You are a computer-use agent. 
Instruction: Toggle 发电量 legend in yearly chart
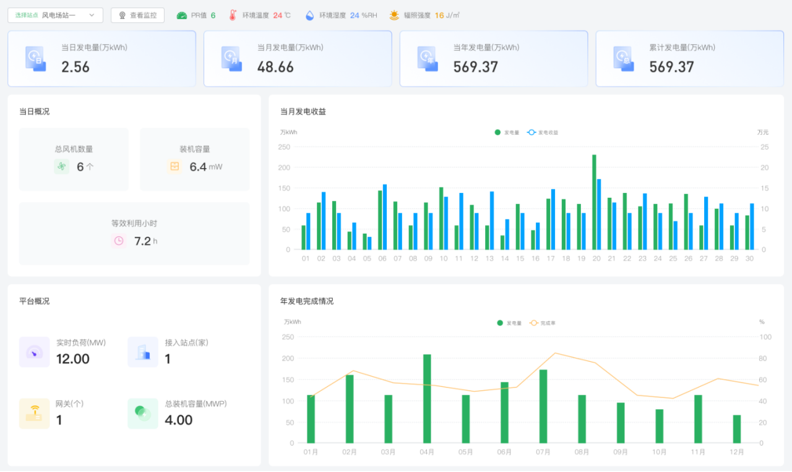(x=509, y=323)
